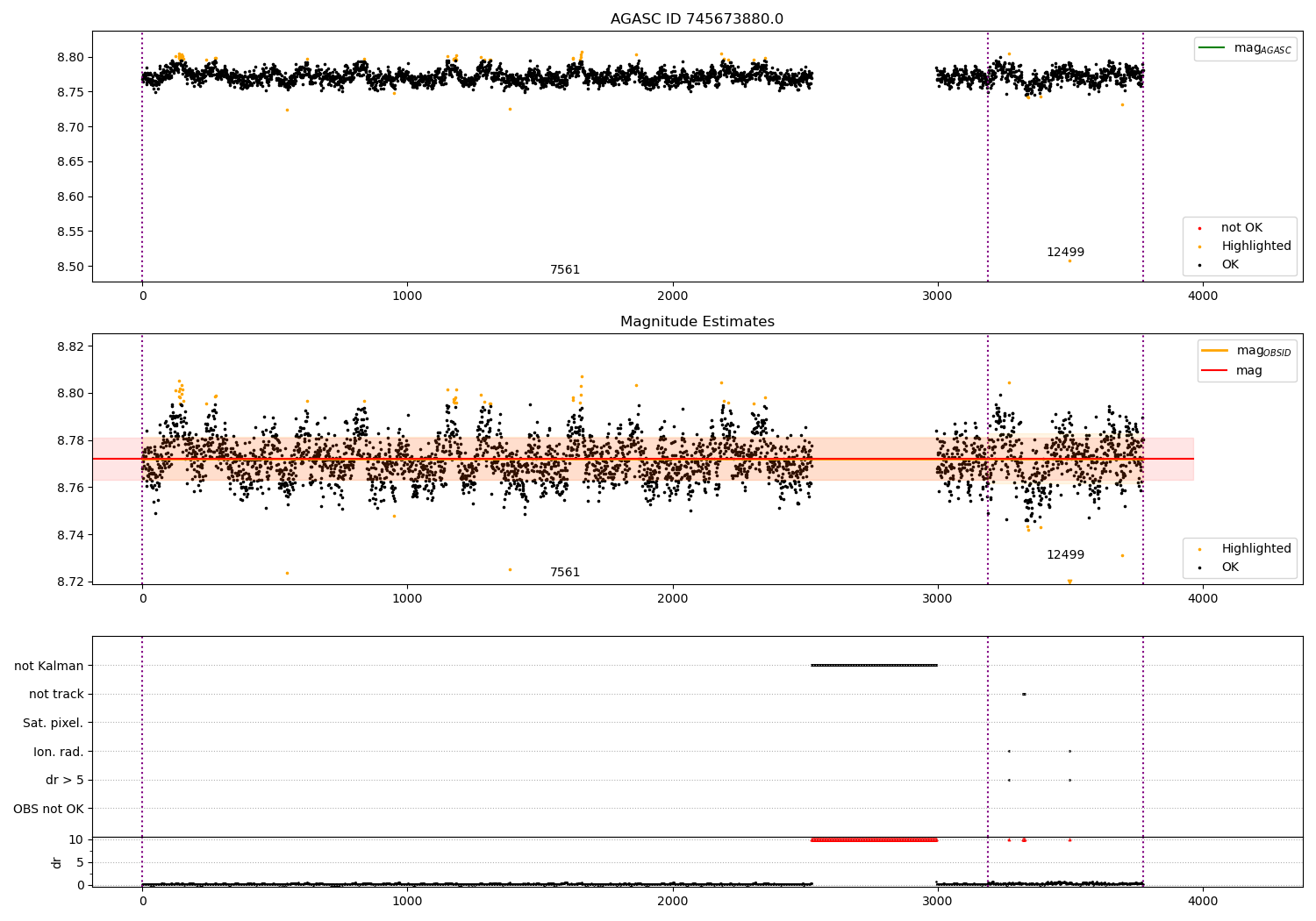
Task: Click the red 'mag' legend line in middle plot
Action: (x=1215, y=370)
